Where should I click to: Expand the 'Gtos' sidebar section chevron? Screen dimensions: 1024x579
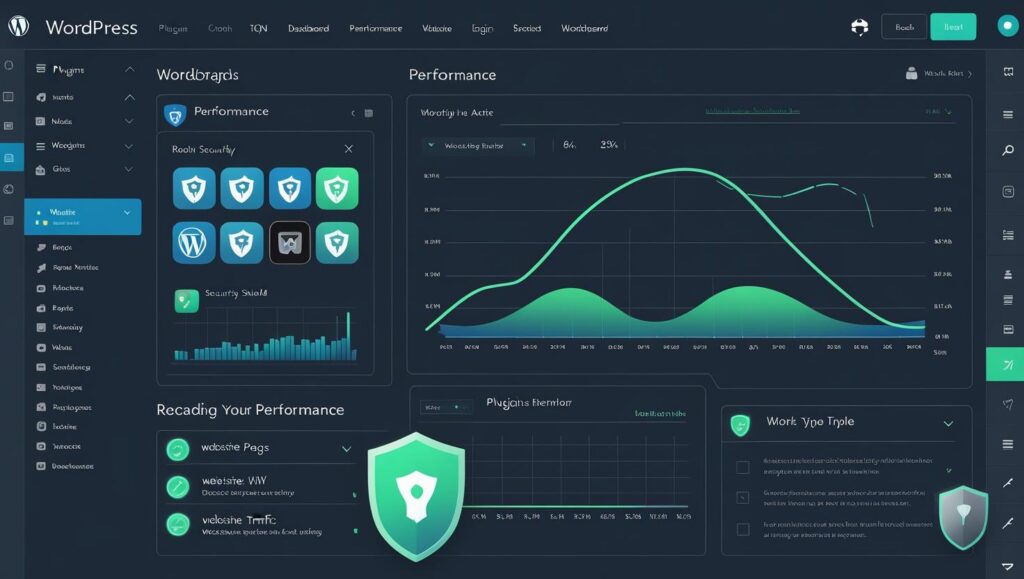tap(129, 170)
